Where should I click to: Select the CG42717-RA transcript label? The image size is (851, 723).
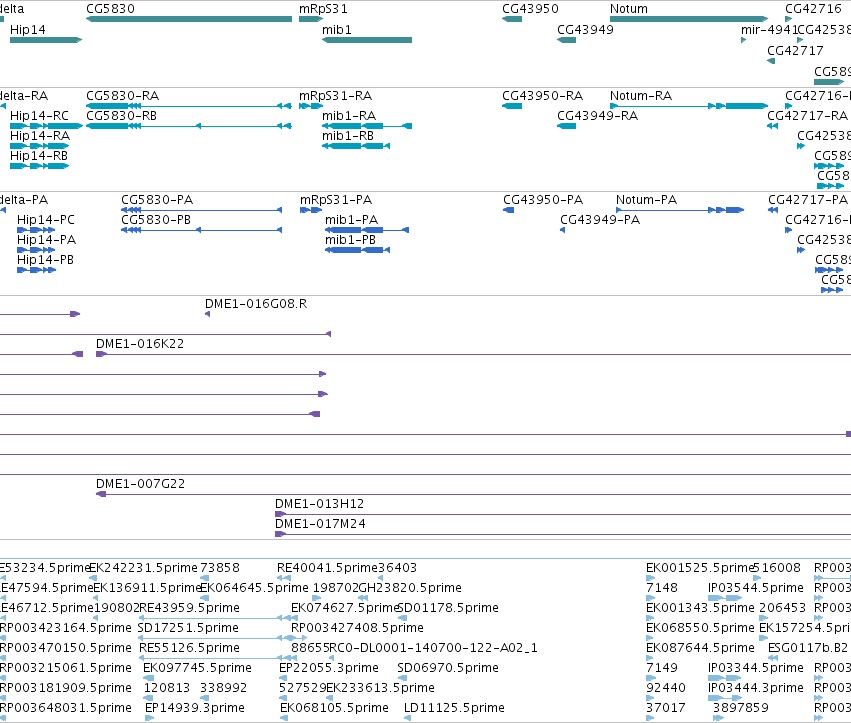807,116
